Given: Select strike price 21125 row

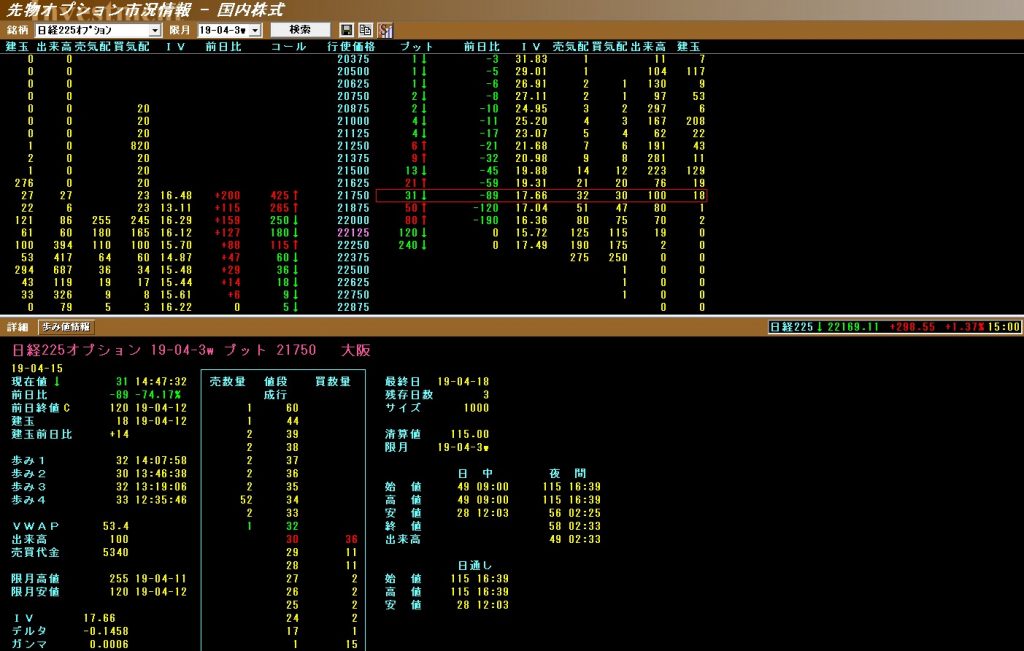Looking at the screenshot, I should click(x=353, y=133).
